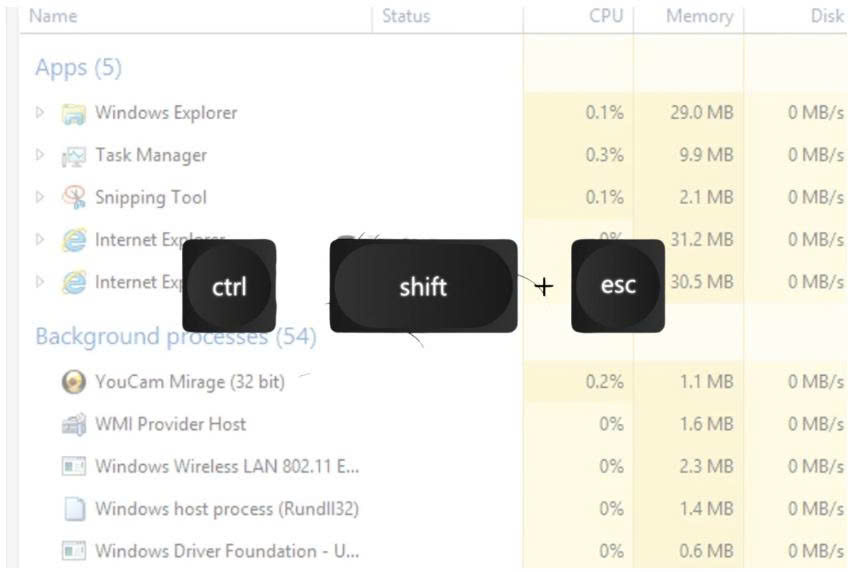Click the WMI Provider Host icon

[x=74, y=424]
